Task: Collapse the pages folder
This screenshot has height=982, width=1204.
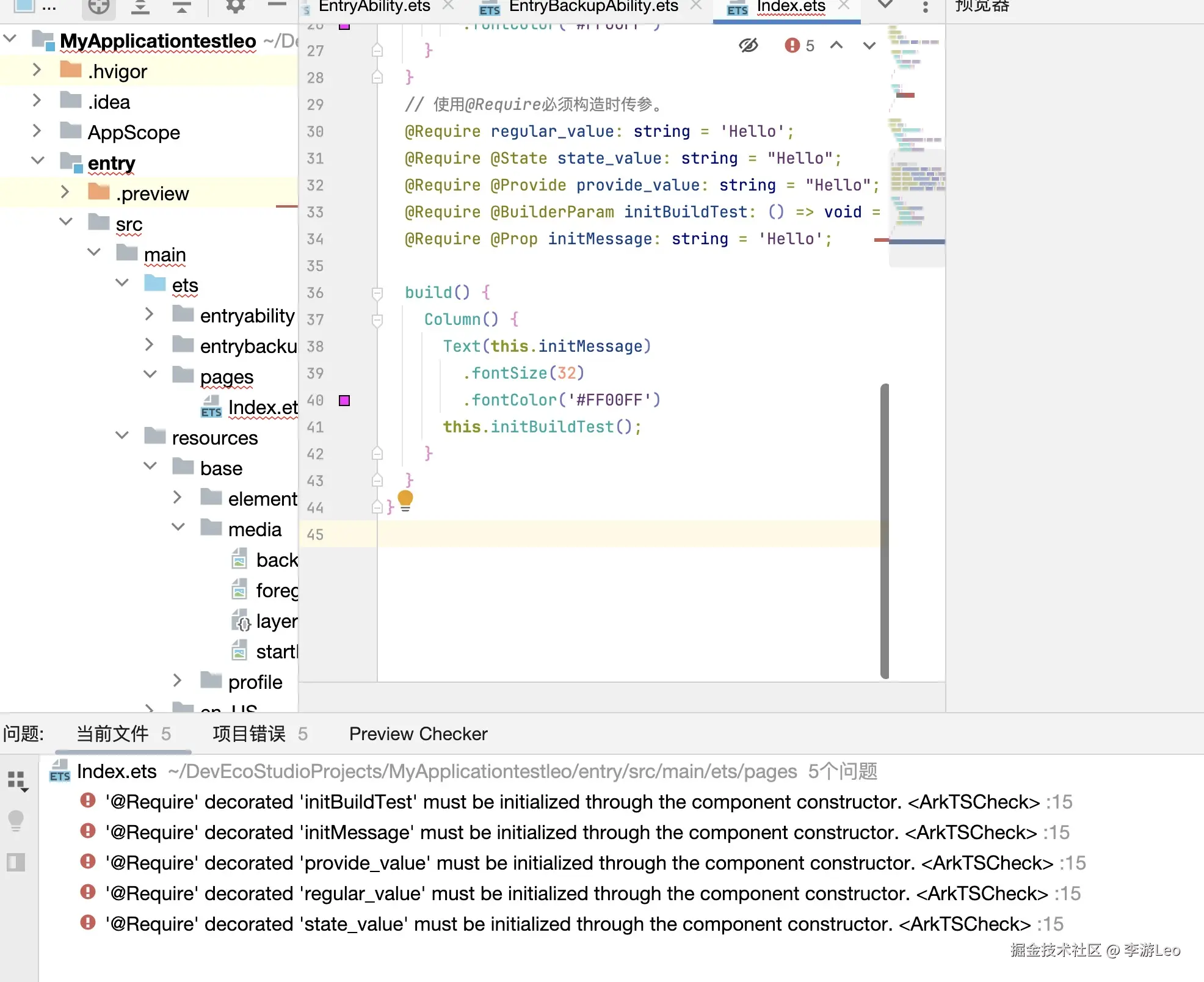Action: [150, 374]
